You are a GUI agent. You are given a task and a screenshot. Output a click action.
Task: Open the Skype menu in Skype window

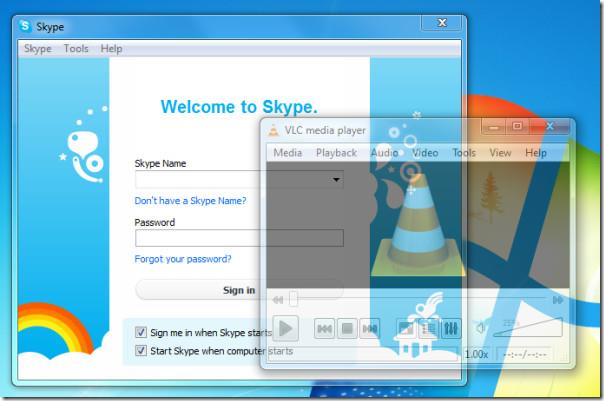pos(38,49)
